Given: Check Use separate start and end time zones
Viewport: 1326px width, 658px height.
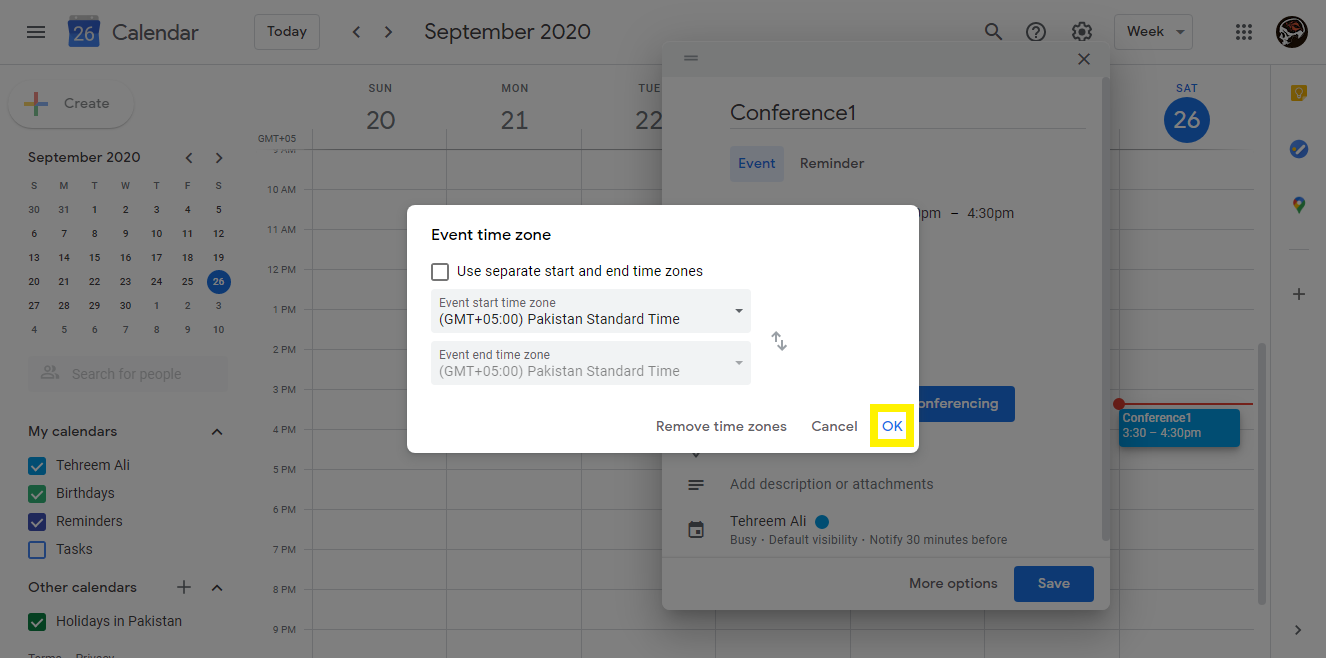Looking at the screenshot, I should point(440,271).
